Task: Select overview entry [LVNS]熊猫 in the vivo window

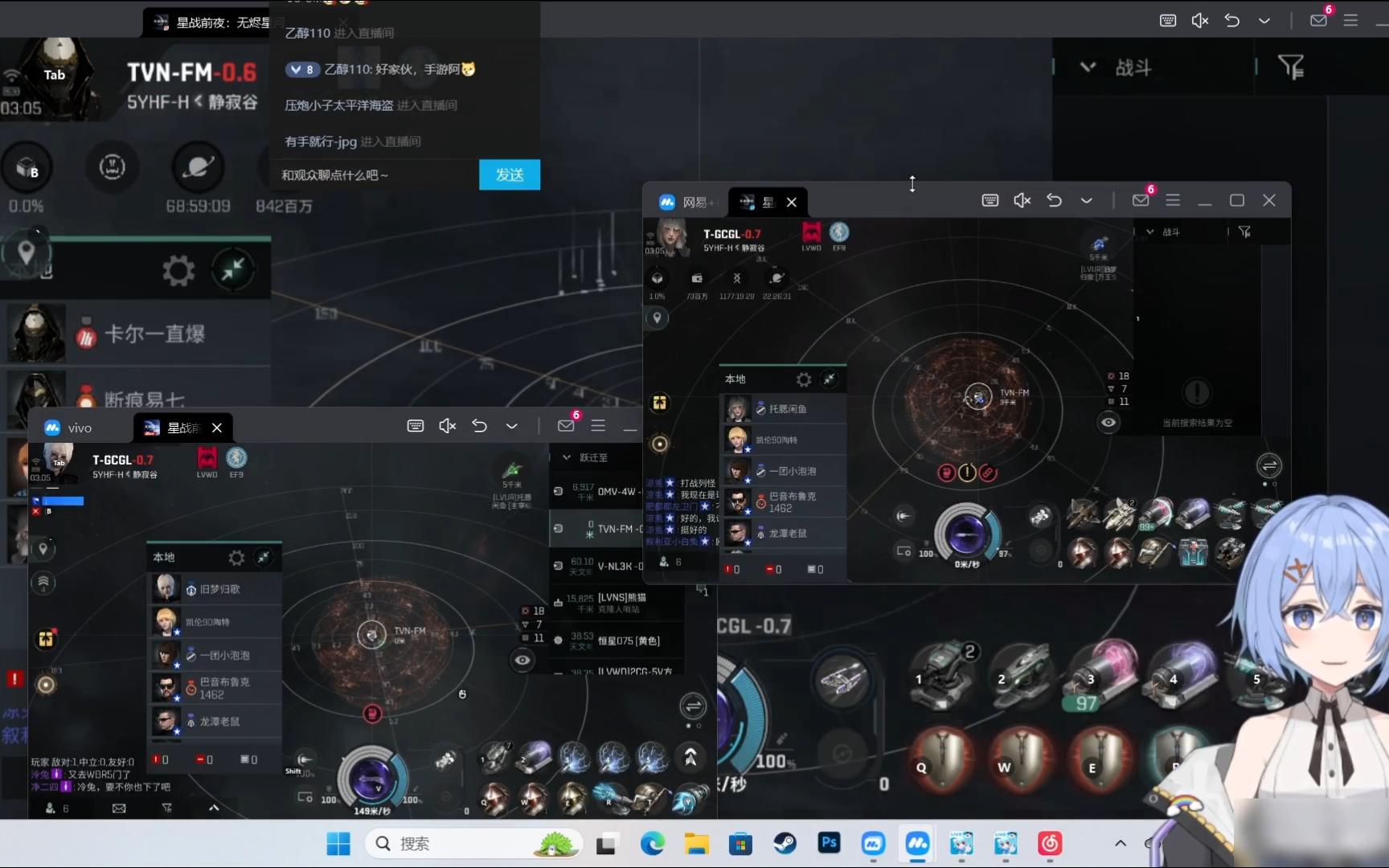Action: (615, 602)
